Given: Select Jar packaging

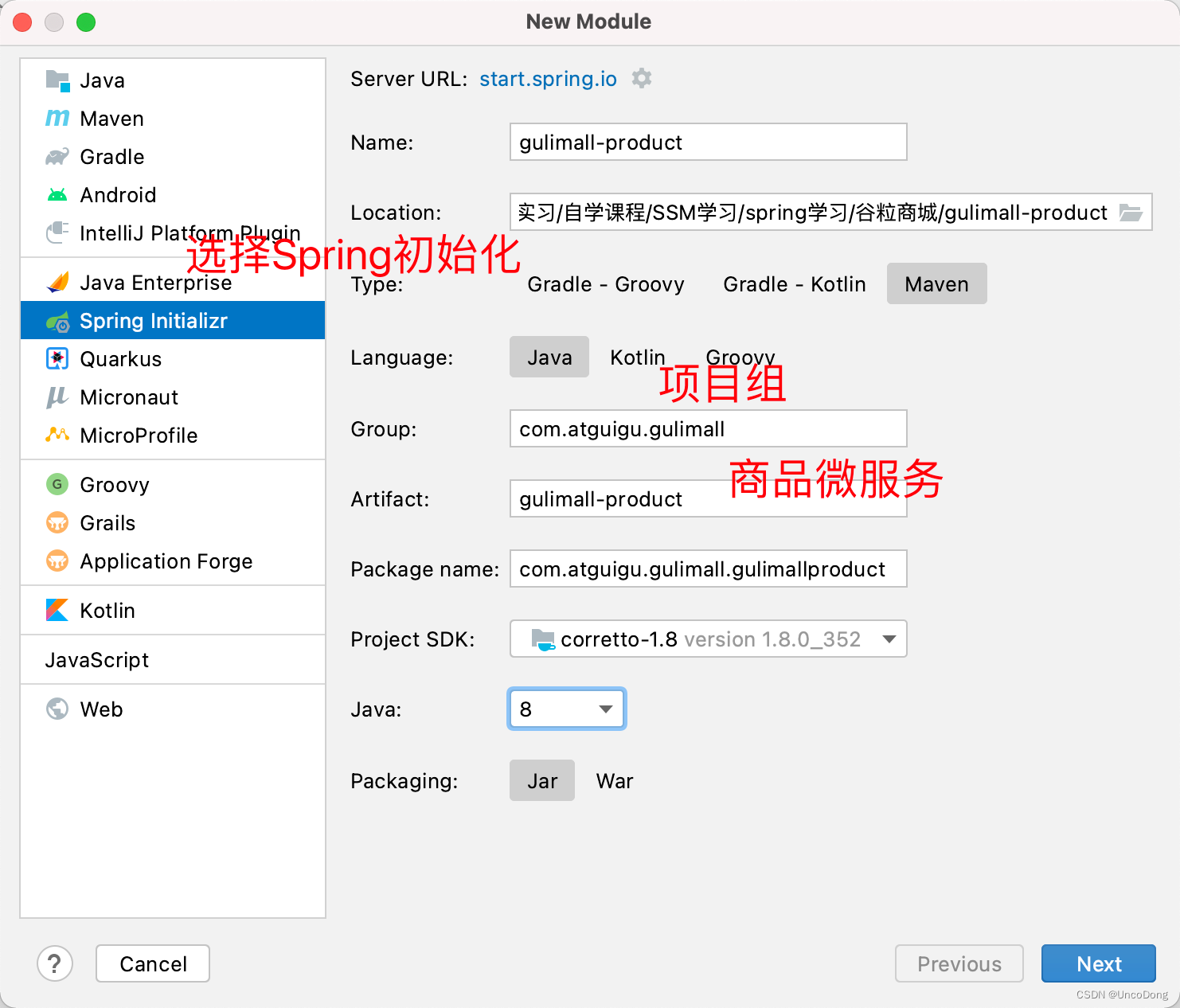Looking at the screenshot, I should tap(542, 781).
